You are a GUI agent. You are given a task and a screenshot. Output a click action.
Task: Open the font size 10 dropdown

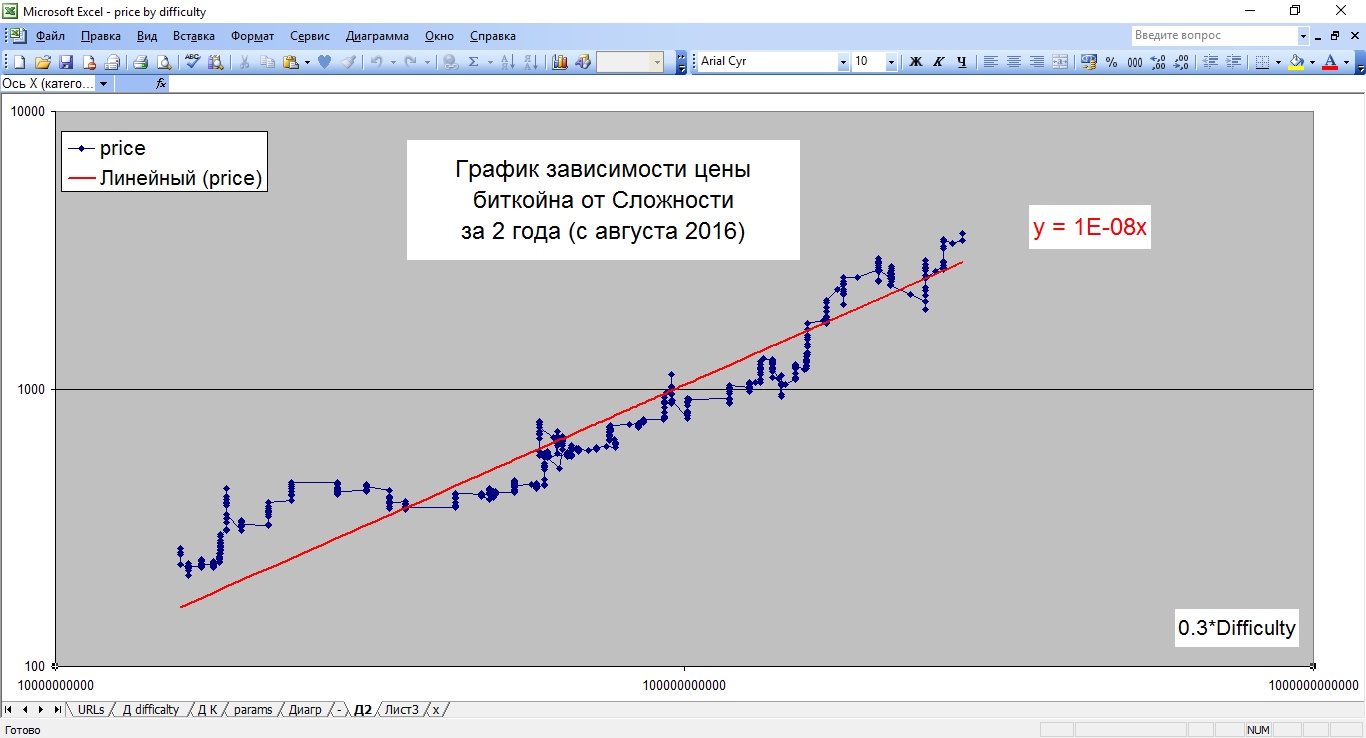coord(890,62)
